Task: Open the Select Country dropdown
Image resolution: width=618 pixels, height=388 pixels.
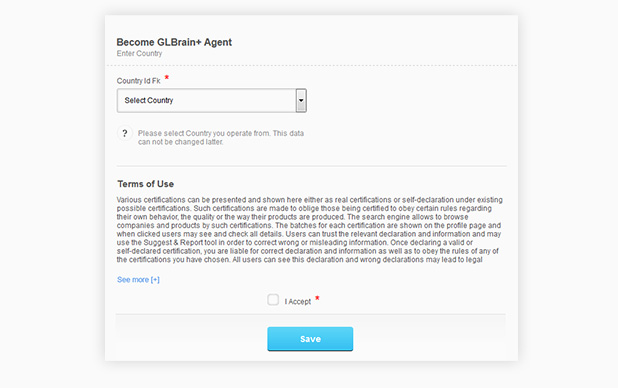Action: coord(212,101)
